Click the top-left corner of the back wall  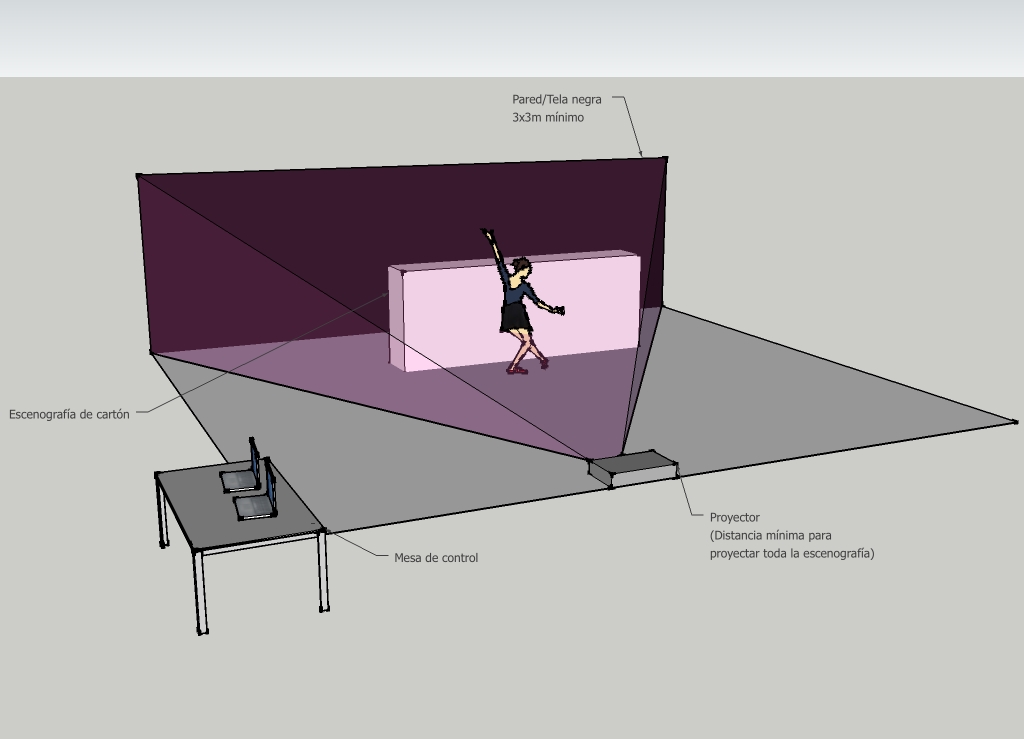coord(139,176)
